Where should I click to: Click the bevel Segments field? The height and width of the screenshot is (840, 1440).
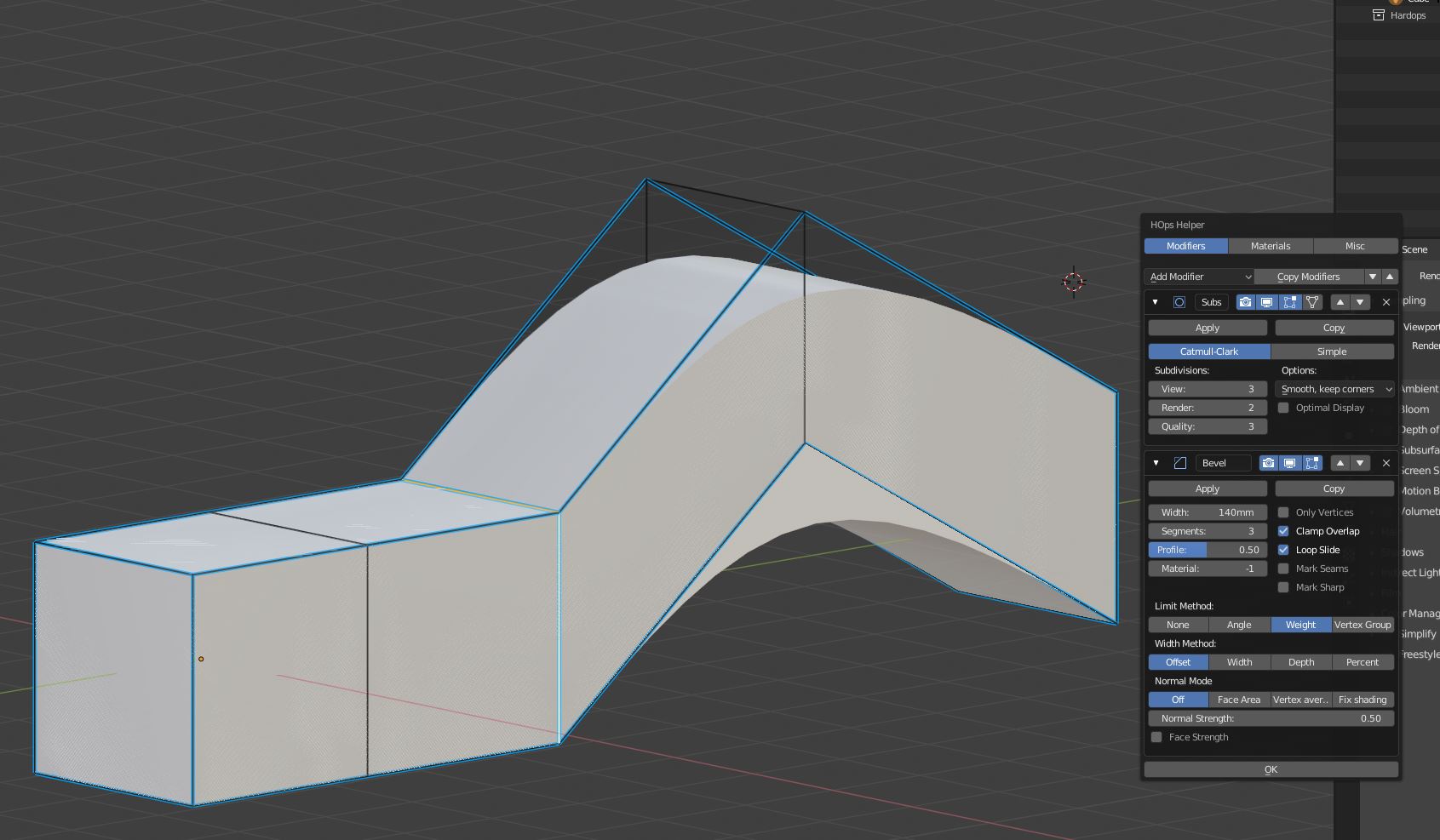pyautogui.click(x=1208, y=531)
